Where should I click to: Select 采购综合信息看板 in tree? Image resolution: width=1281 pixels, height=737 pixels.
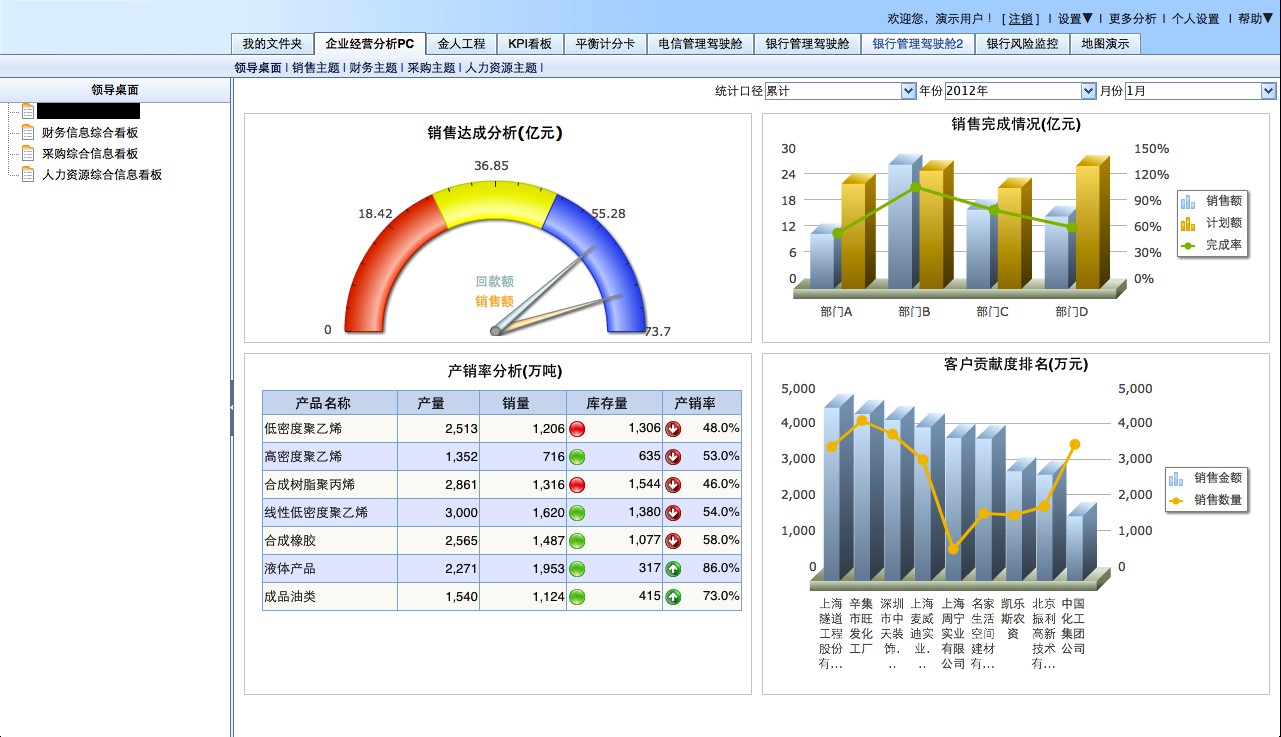90,154
